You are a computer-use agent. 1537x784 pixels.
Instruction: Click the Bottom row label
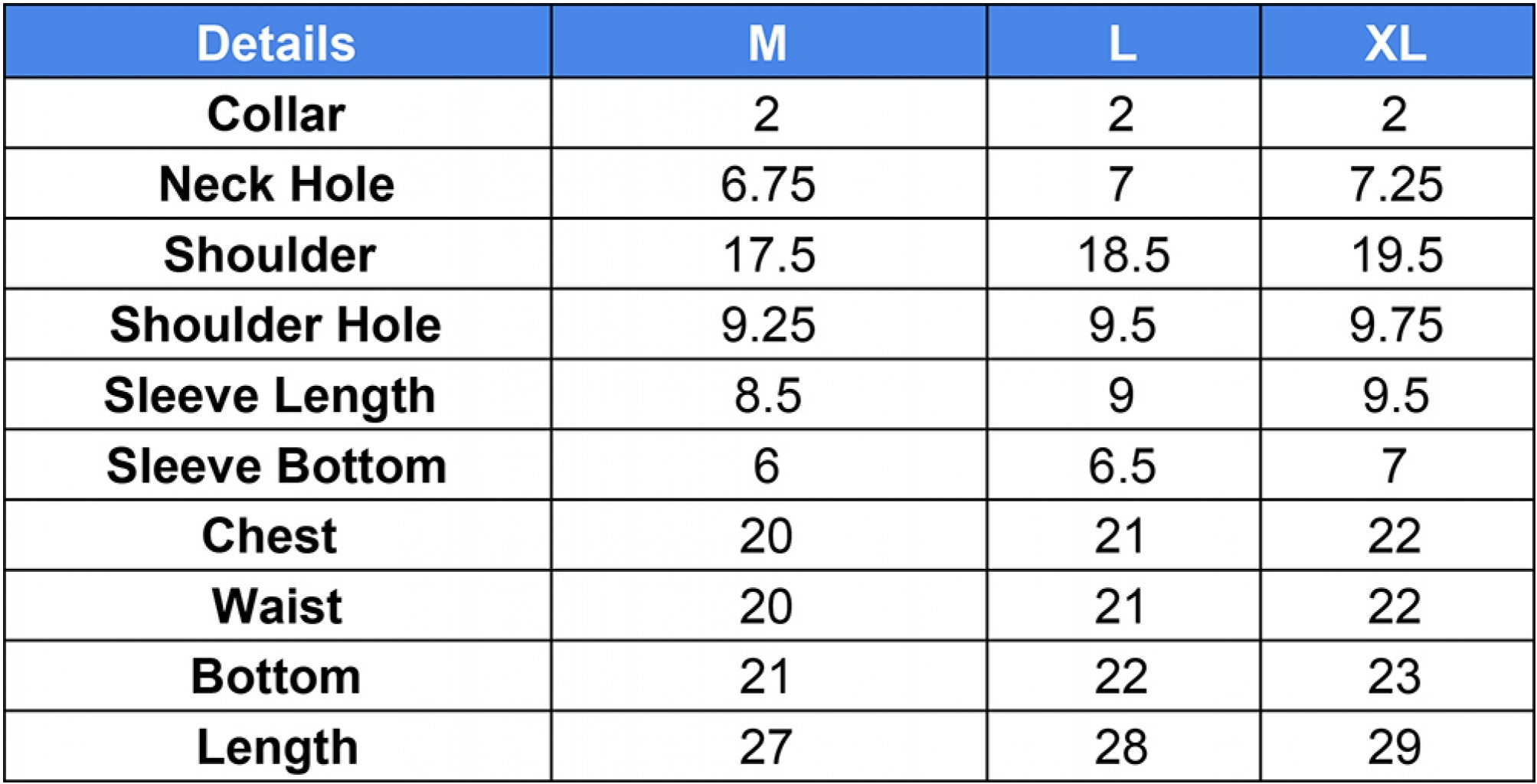coord(276,677)
